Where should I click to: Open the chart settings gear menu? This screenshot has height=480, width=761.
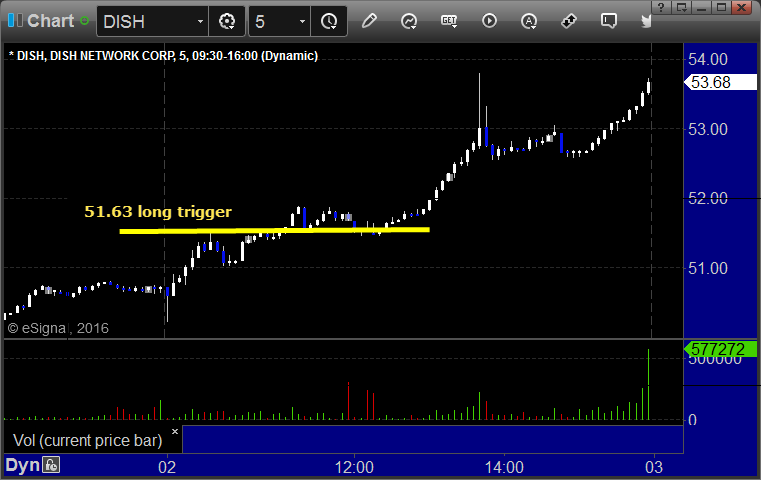coord(227,21)
